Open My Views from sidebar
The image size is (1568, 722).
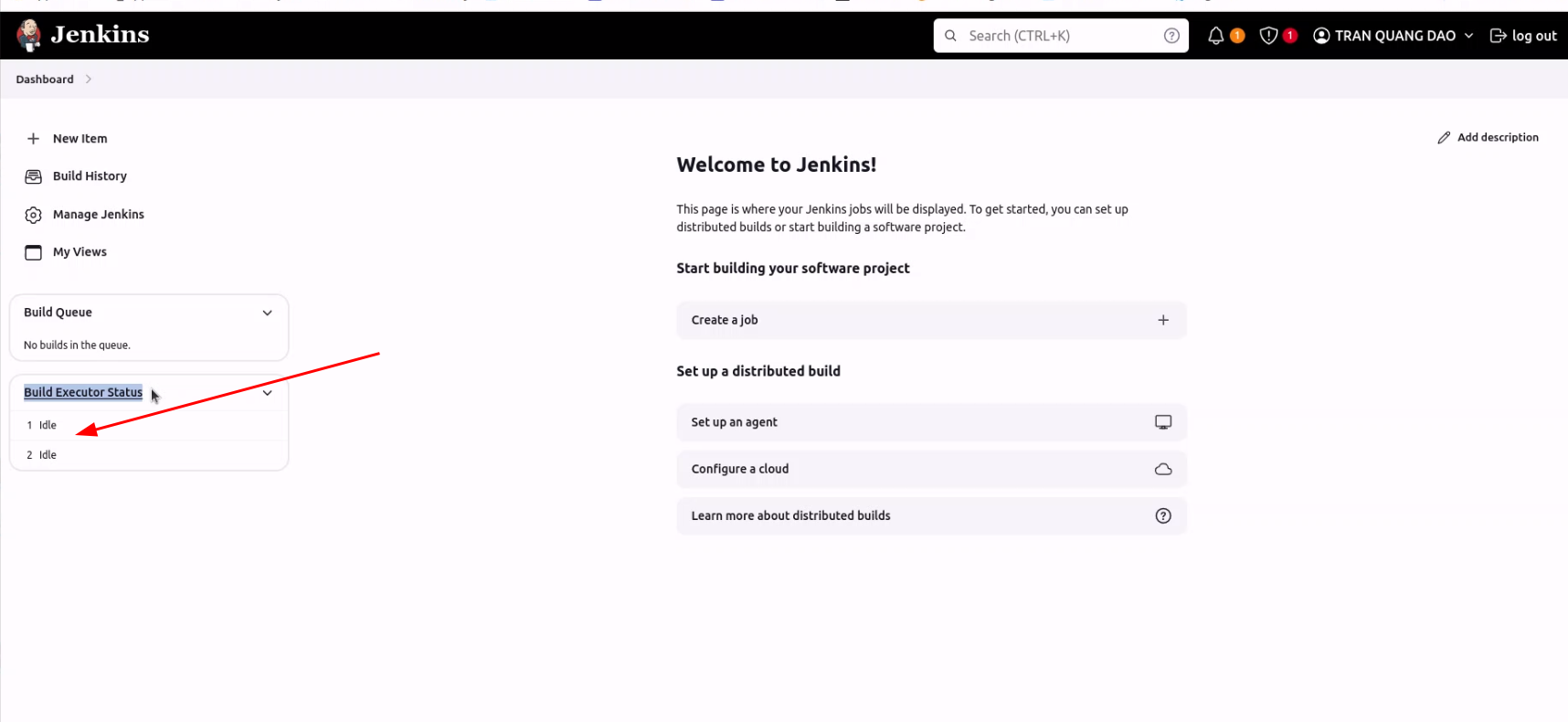coord(79,252)
